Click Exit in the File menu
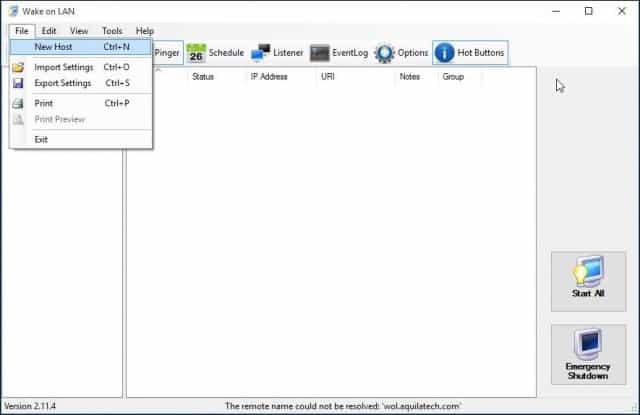The image size is (640, 415). click(81, 140)
